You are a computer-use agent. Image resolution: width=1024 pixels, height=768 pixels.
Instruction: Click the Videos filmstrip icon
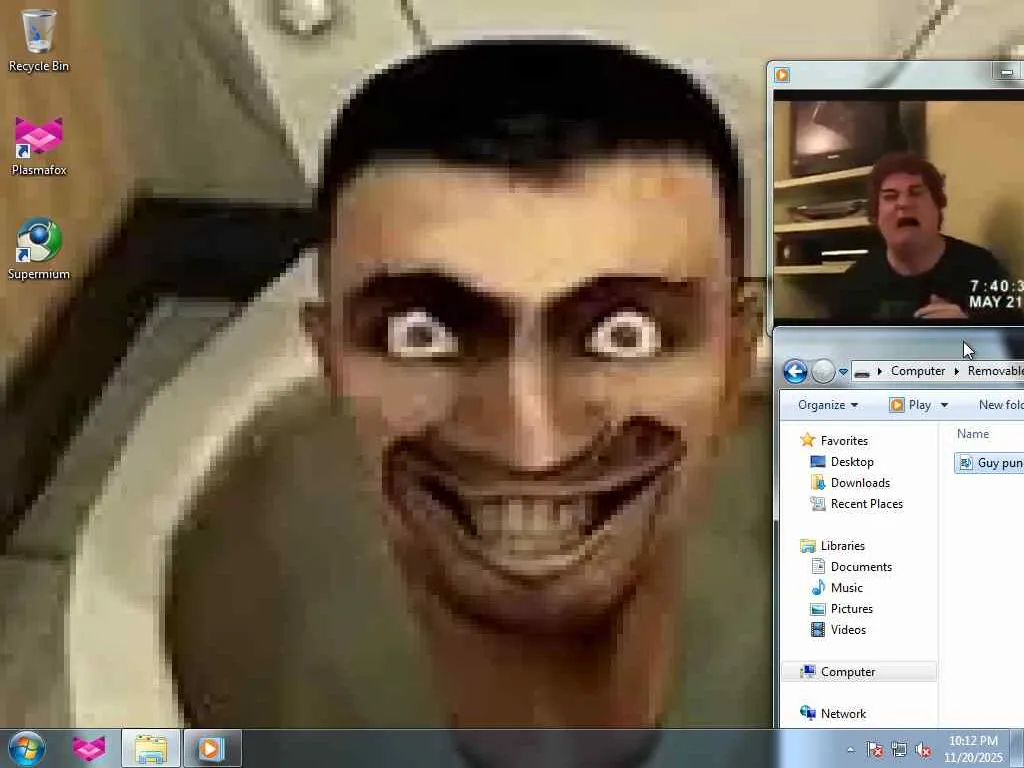coord(818,630)
